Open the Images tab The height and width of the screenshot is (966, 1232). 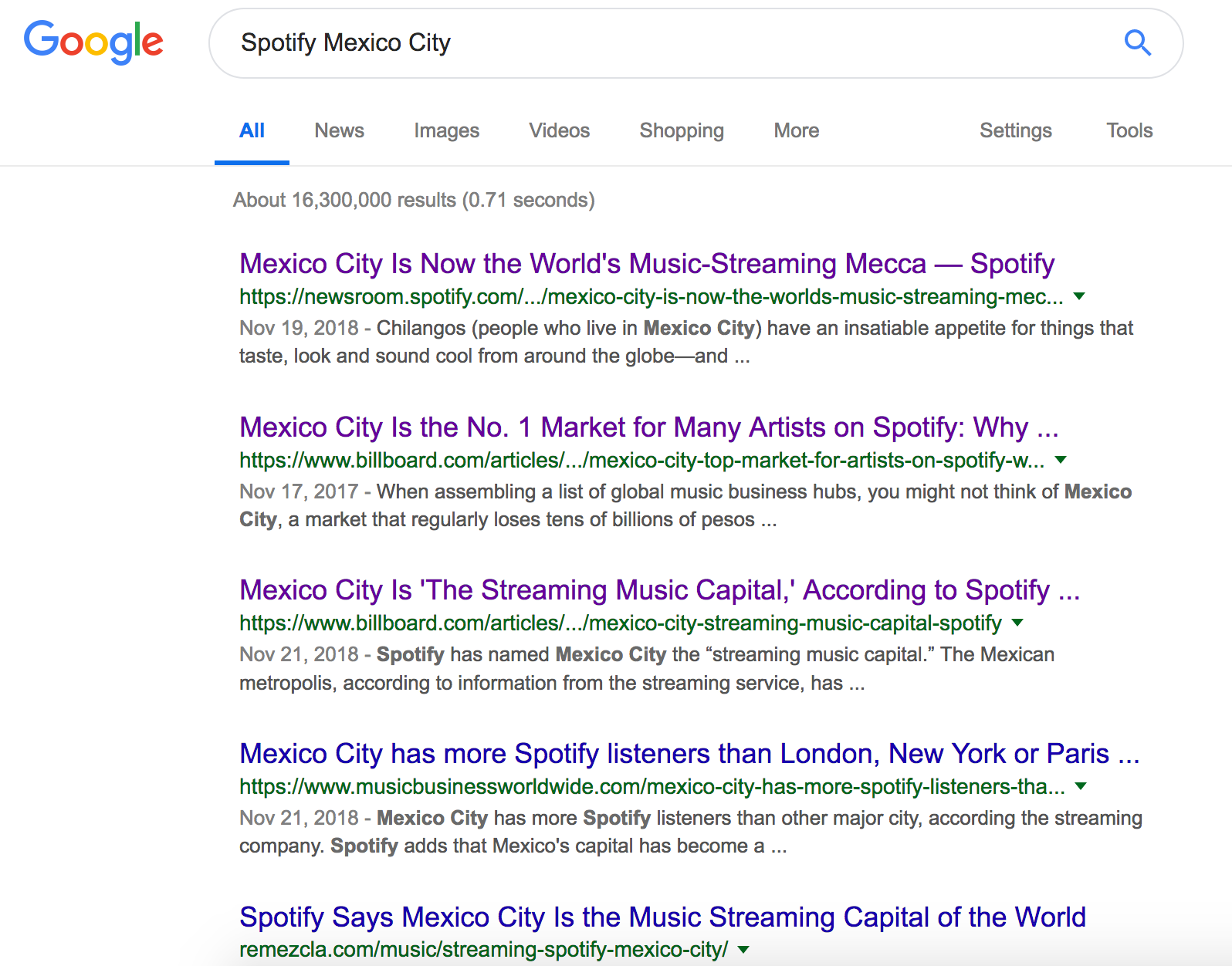tap(446, 130)
